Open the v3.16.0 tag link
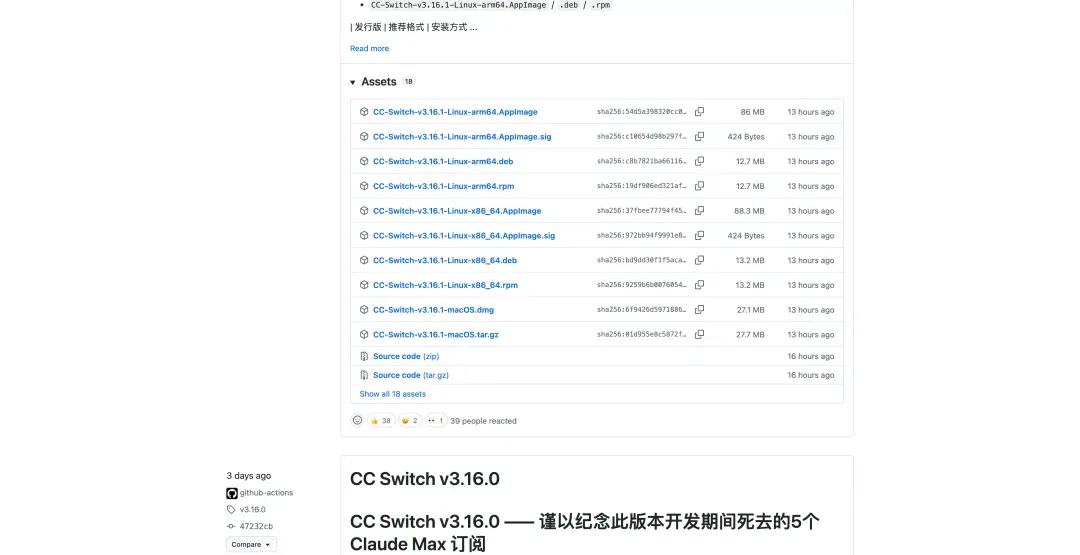Screen dimensions: 1080x555 pos(252,510)
